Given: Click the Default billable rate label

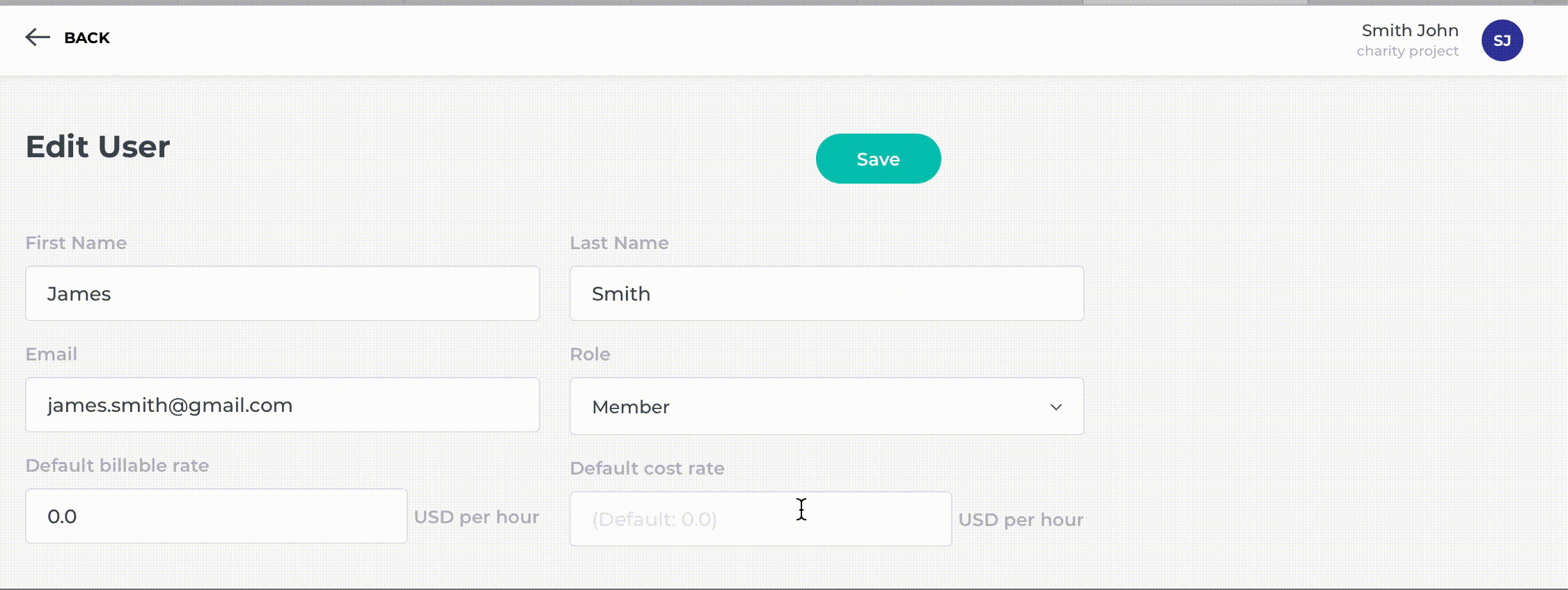Looking at the screenshot, I should point(117,465).
